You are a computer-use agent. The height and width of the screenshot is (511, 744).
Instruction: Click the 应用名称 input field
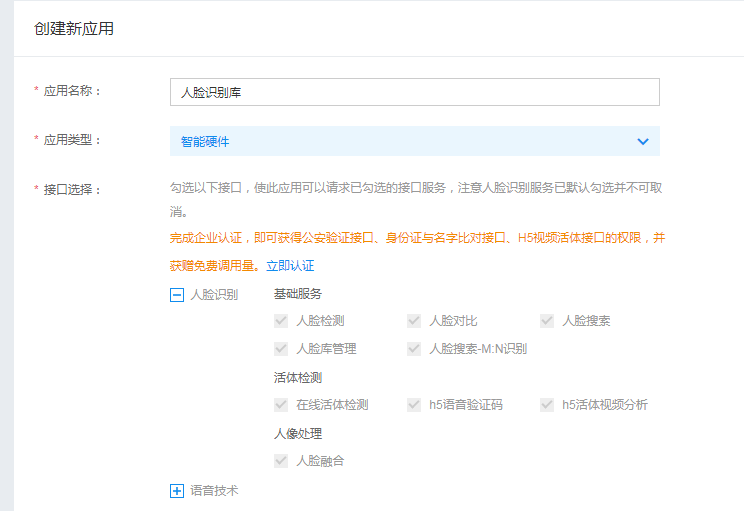[414, 92]
